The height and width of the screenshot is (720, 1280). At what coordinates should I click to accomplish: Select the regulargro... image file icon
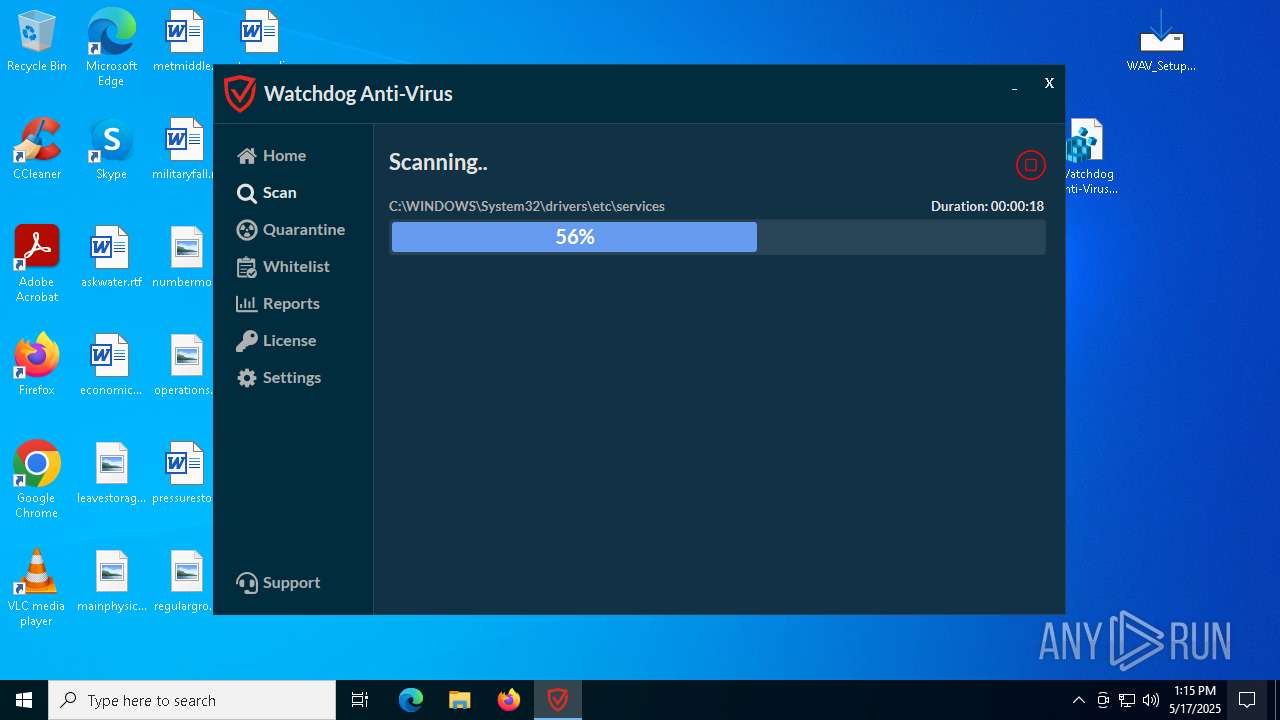184,582
